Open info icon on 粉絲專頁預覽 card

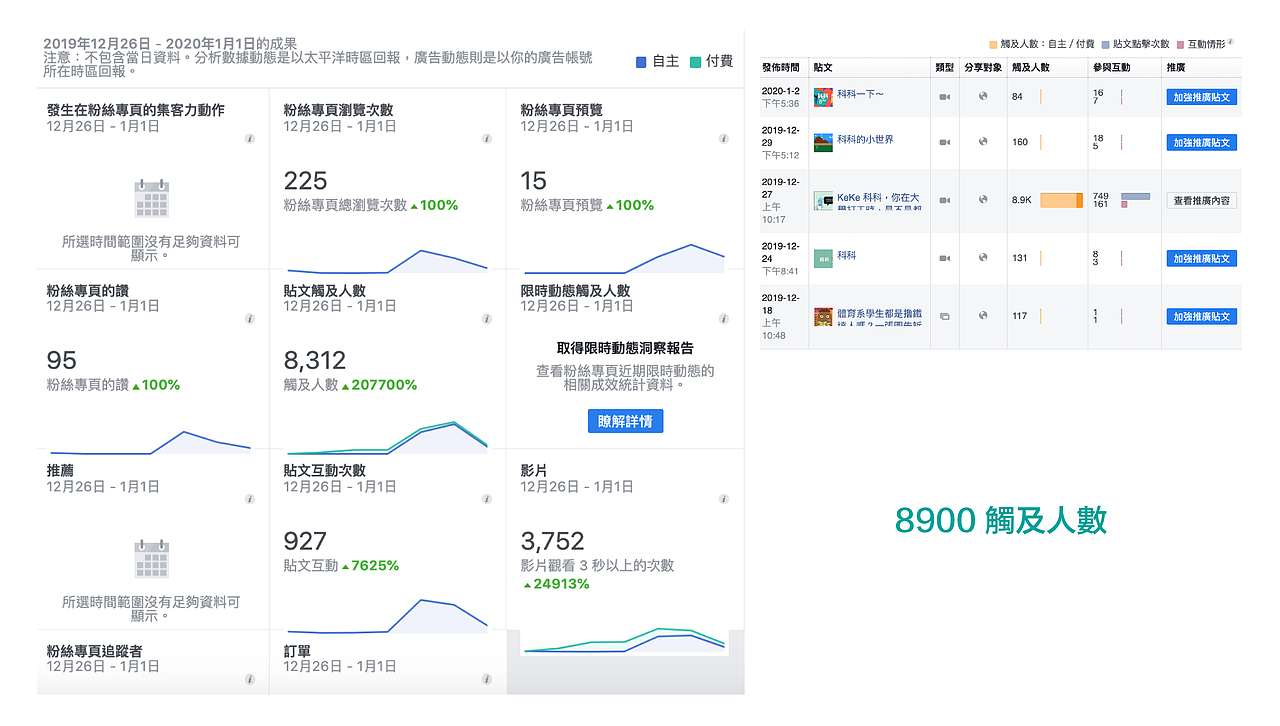tap(724, 139)
